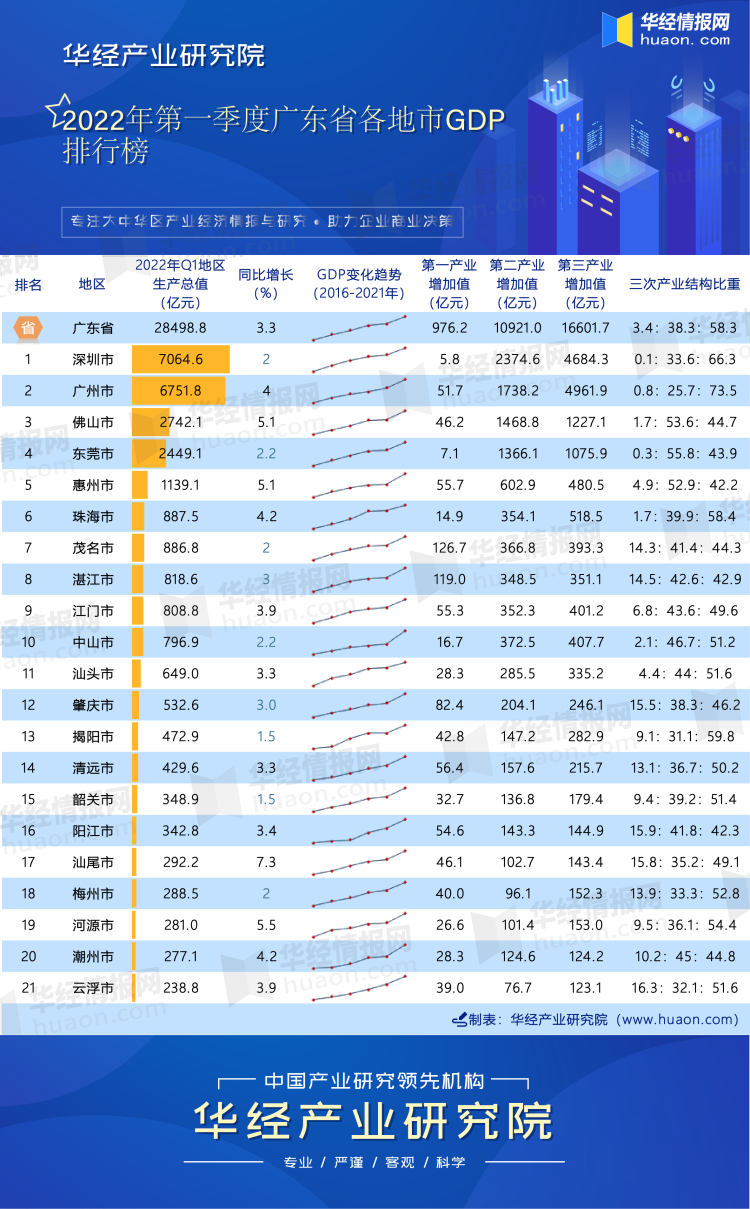
Task: Click the 汕尾市 growth rate 7.3
Action: point(265,862)
